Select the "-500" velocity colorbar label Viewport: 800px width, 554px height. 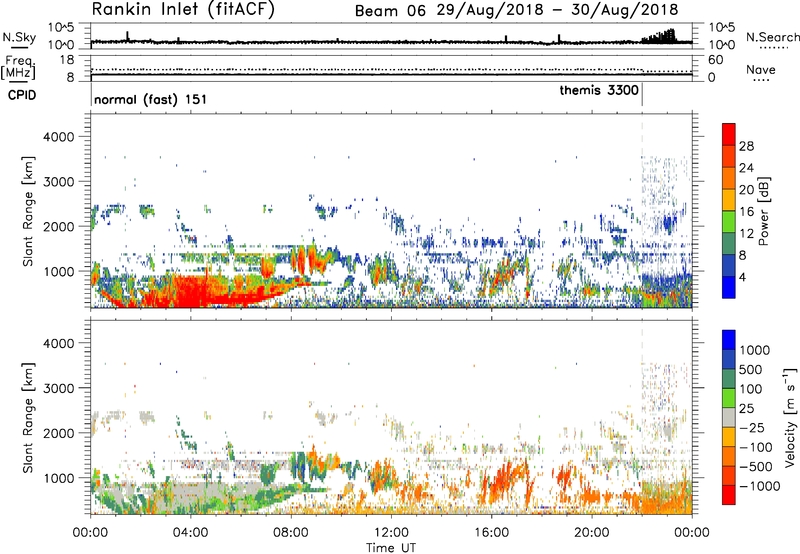click(756, 467)
